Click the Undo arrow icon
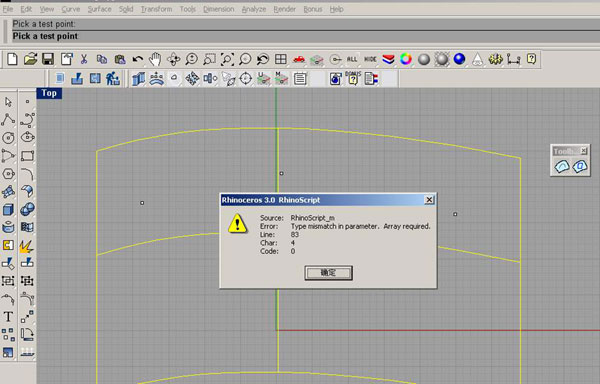600x384 pixels. tap(138, 59)
